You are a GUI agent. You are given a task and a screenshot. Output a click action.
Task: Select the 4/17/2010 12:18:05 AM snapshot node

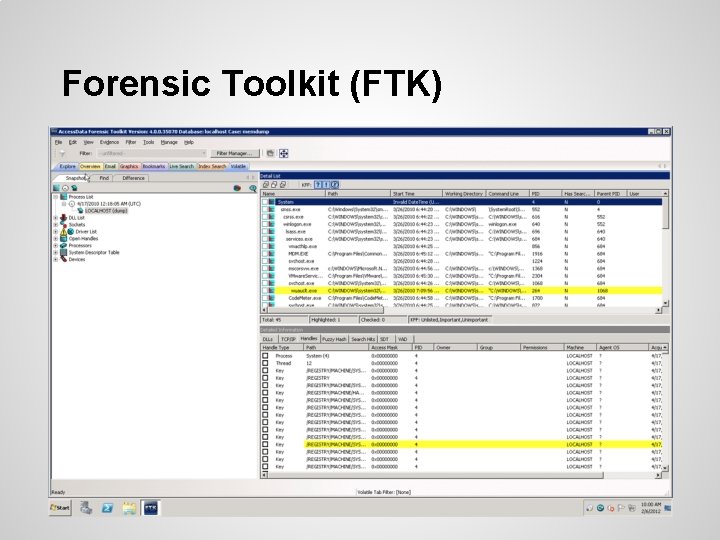pyautogui.click(x=109, y=204)
